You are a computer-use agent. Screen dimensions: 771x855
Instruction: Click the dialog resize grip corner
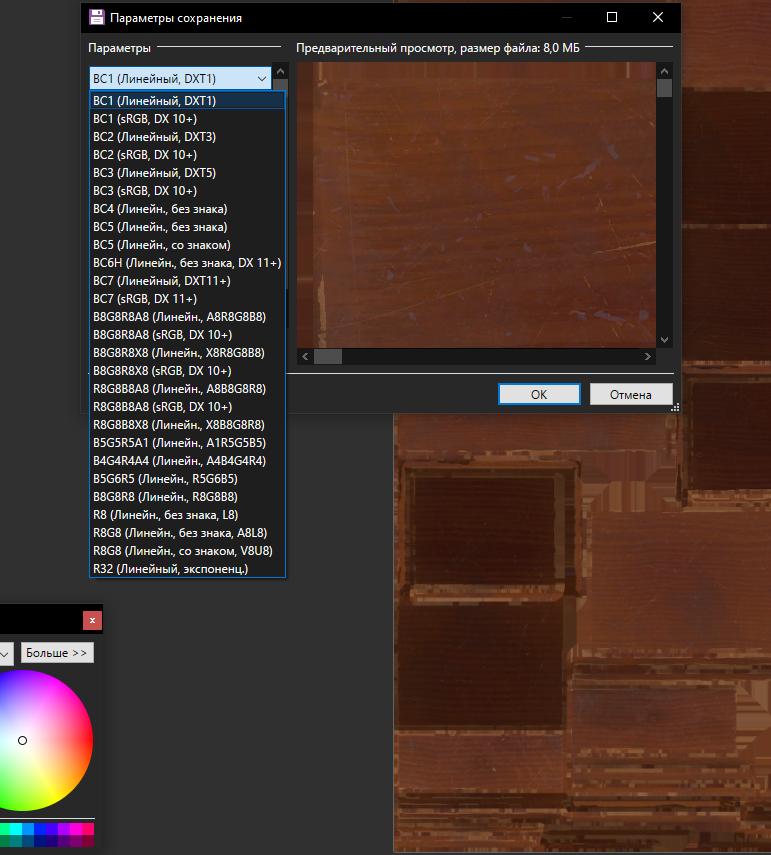[x=675, y=407]
